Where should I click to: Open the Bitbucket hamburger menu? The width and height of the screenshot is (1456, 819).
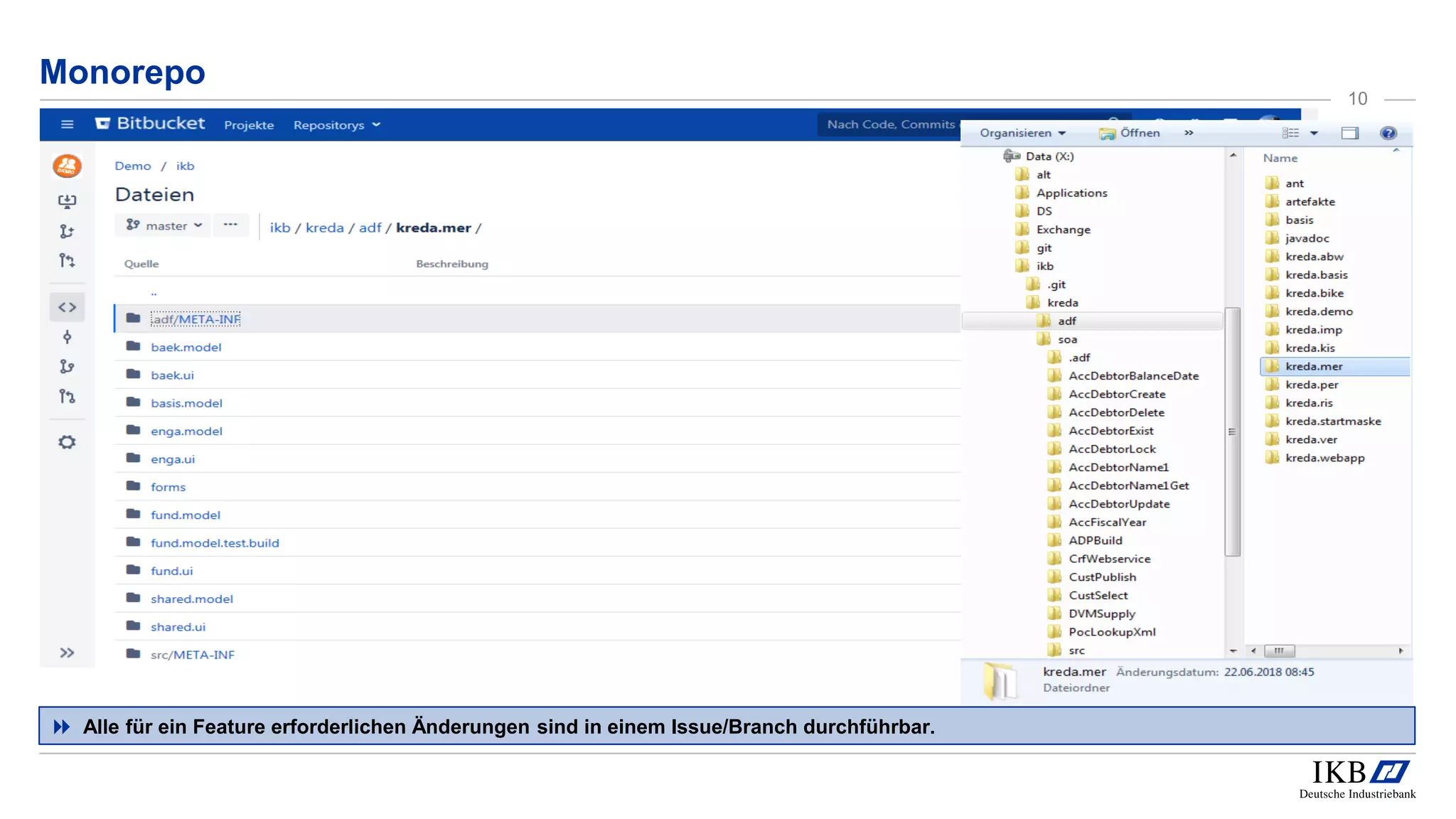[x=68, y=124]
